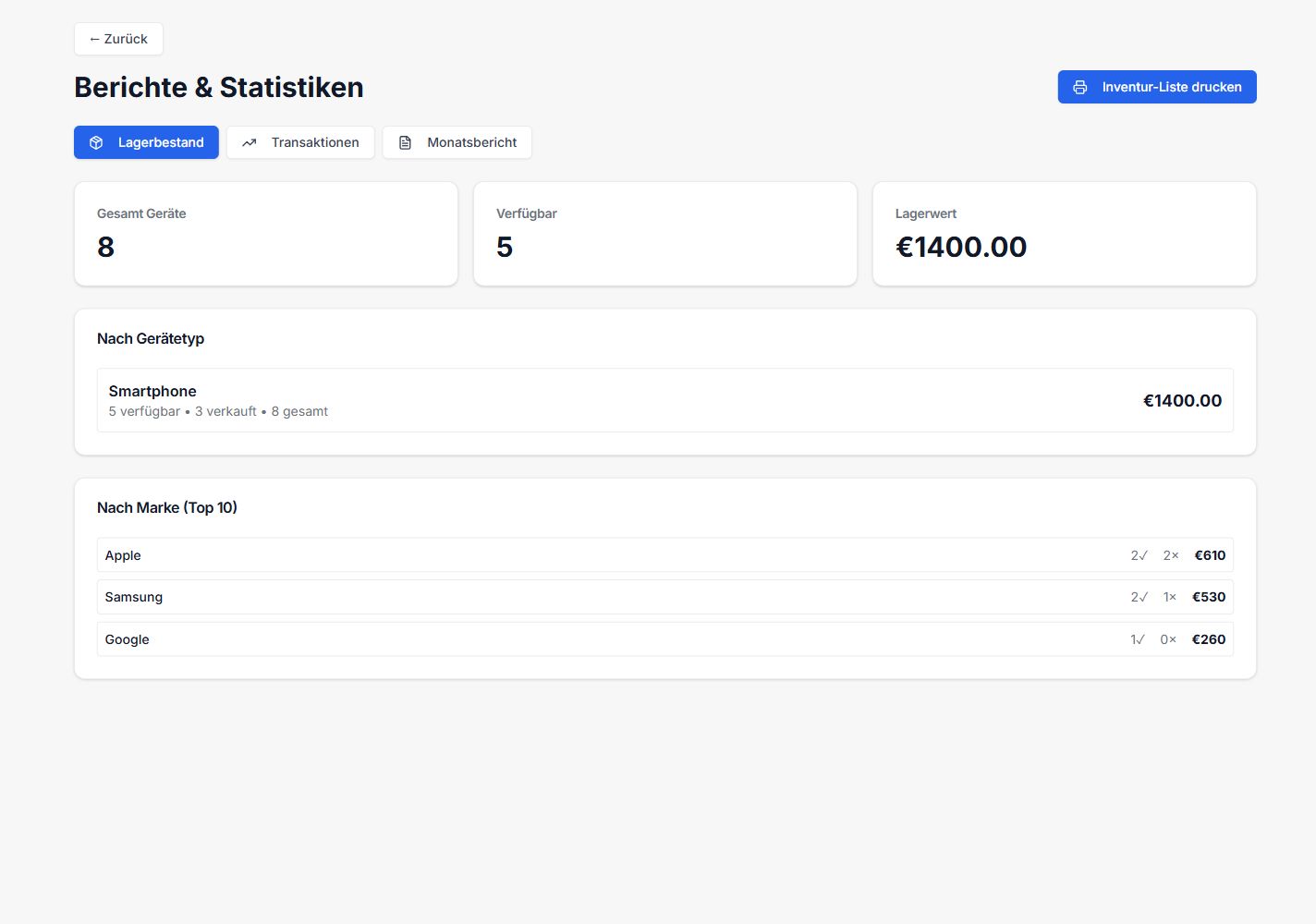Click the Gesamt Geräte card
Image resolution: width=1316 pixels, height=924 pixels.
point(266,234)
